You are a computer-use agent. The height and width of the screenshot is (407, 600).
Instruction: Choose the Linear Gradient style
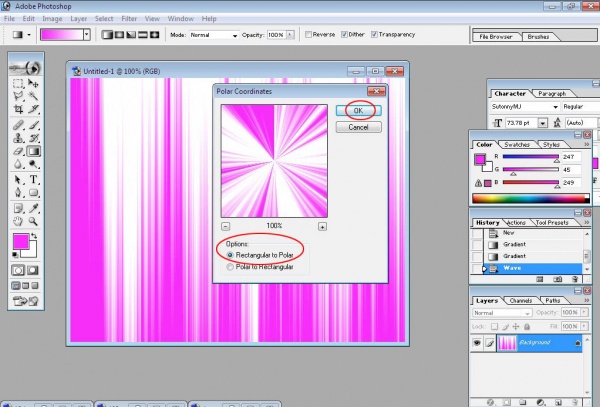click(x=107, y=35)
